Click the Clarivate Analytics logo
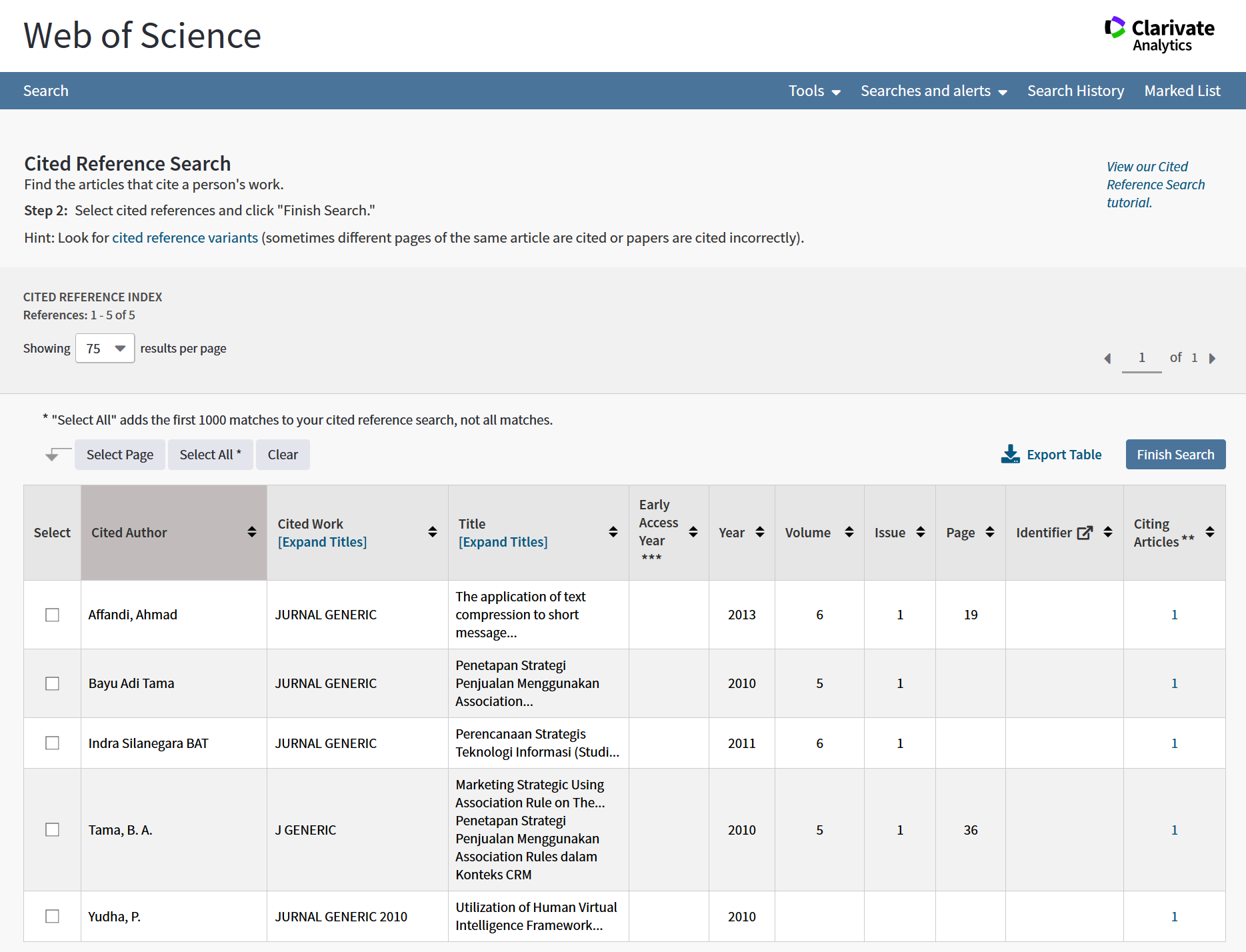1246x952 pixels. [1159, 35]
